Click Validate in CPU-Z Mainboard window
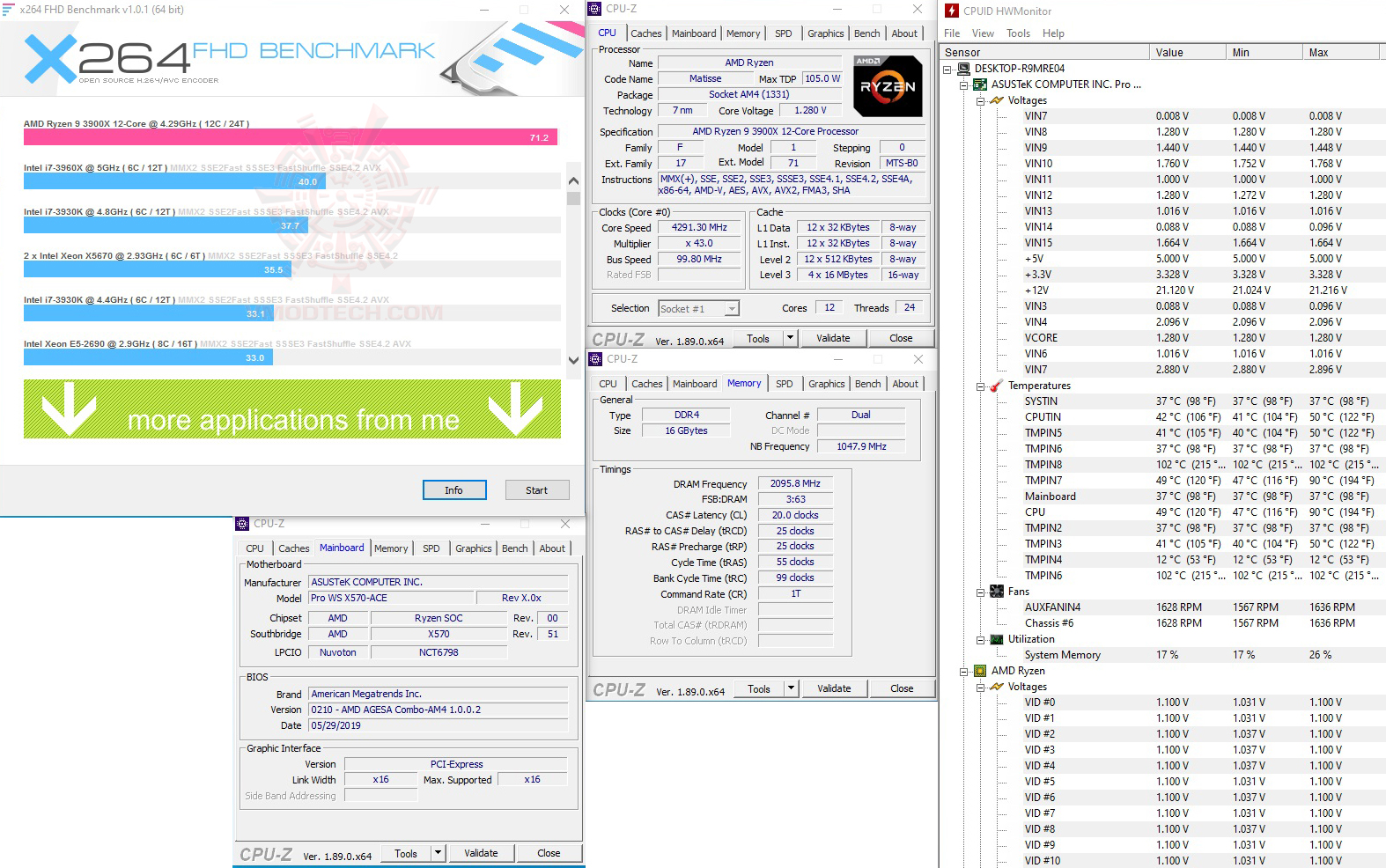The width and height of the screenshot is (1386, 868). tap(481, 853)
